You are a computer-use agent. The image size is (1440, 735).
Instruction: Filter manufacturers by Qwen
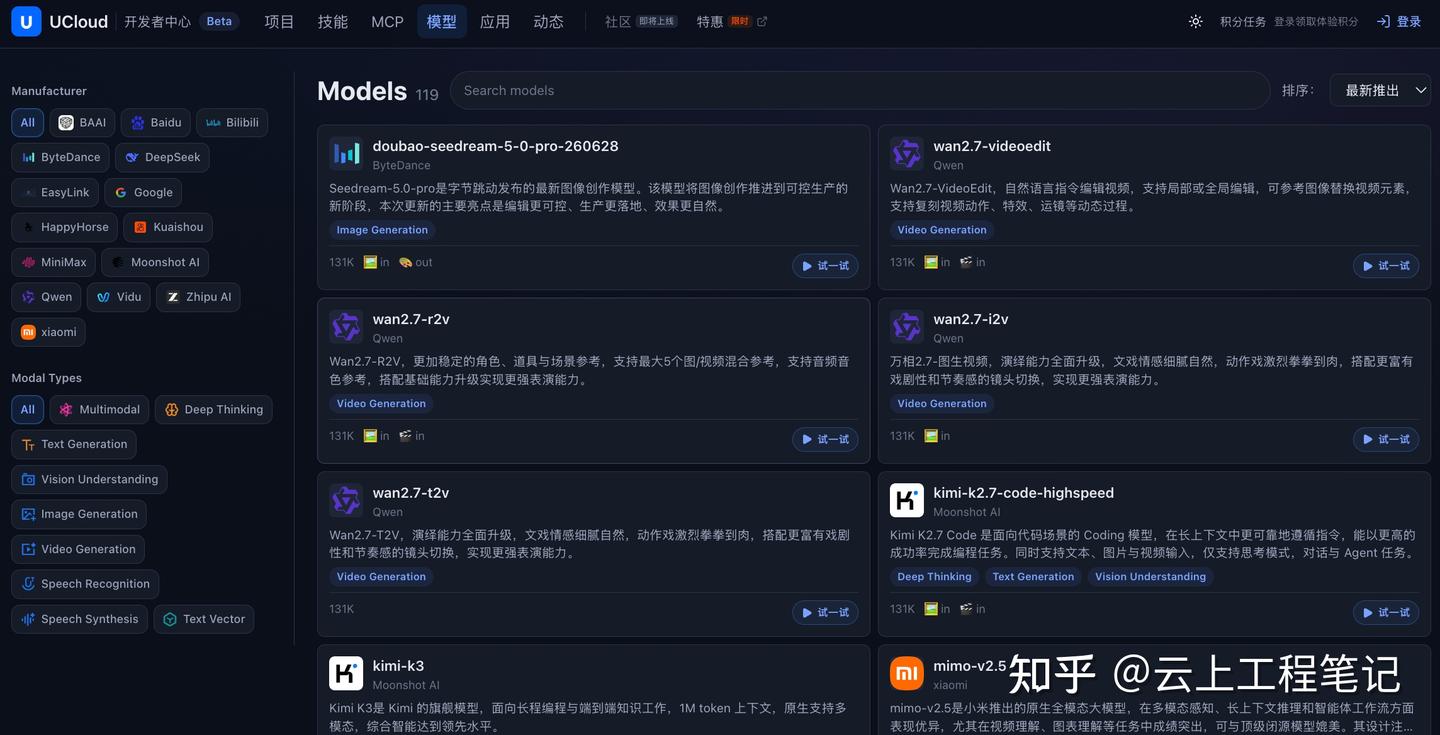pos(46,297)
